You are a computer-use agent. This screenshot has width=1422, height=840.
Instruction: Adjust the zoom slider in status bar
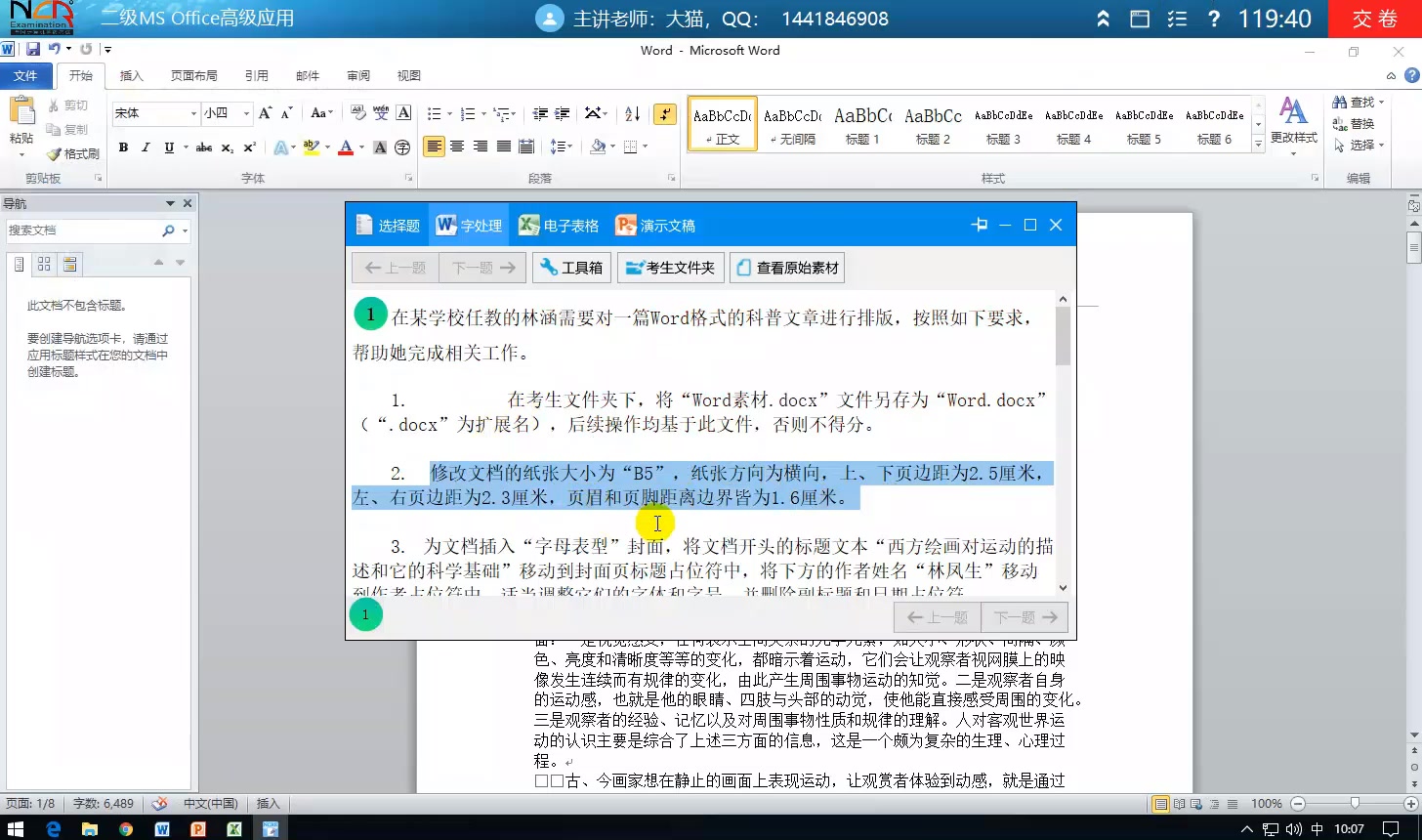1355,803
